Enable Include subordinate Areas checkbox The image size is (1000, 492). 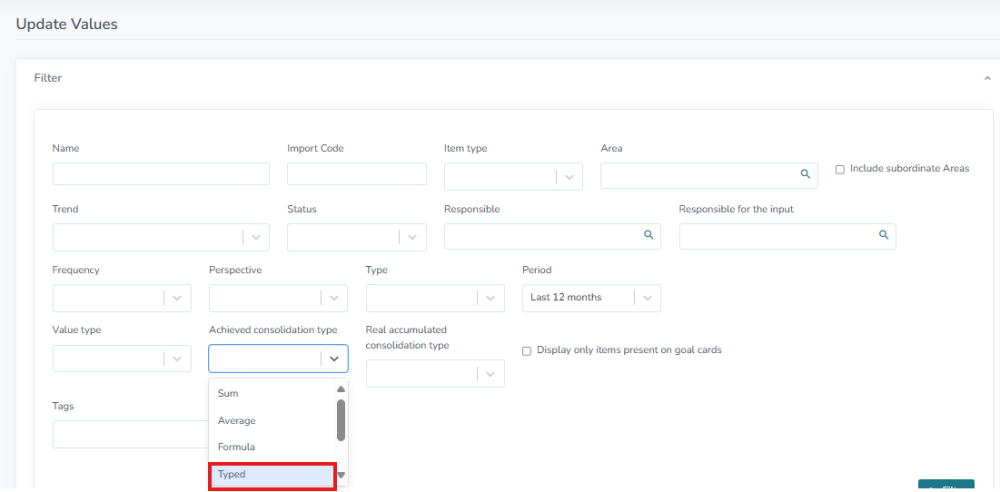840,169
